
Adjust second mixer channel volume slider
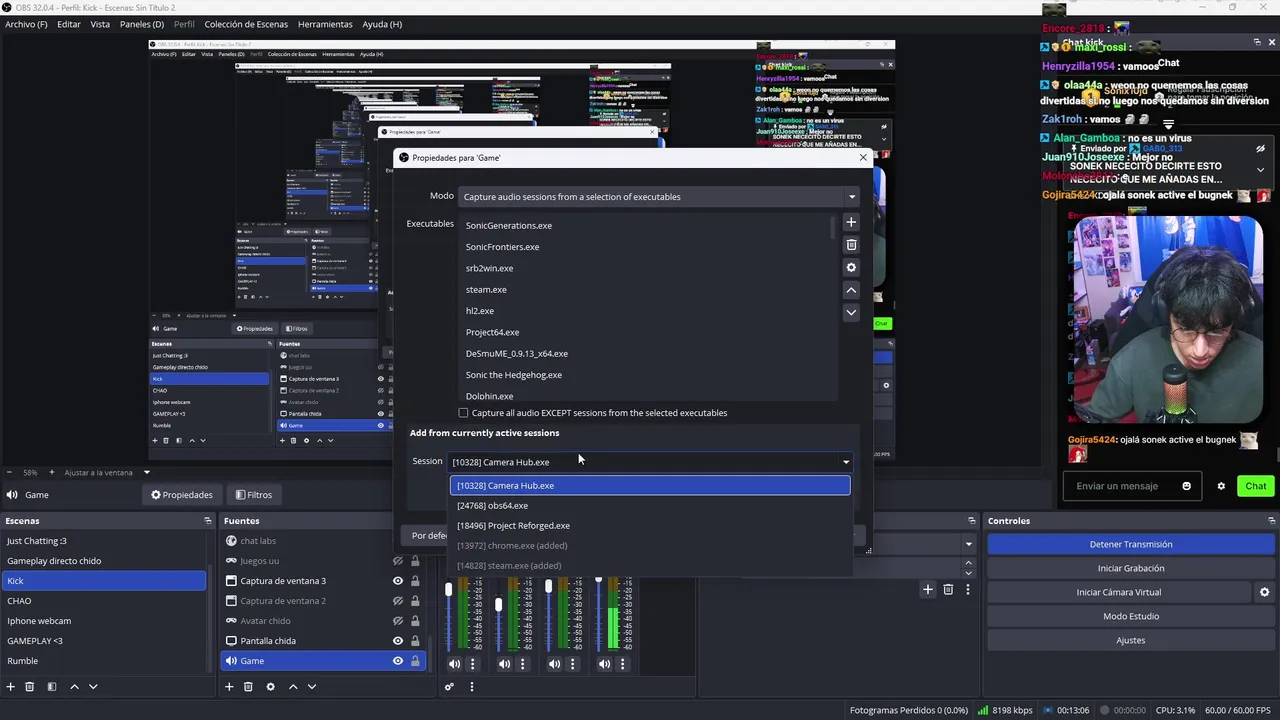[x=498, y=605]
